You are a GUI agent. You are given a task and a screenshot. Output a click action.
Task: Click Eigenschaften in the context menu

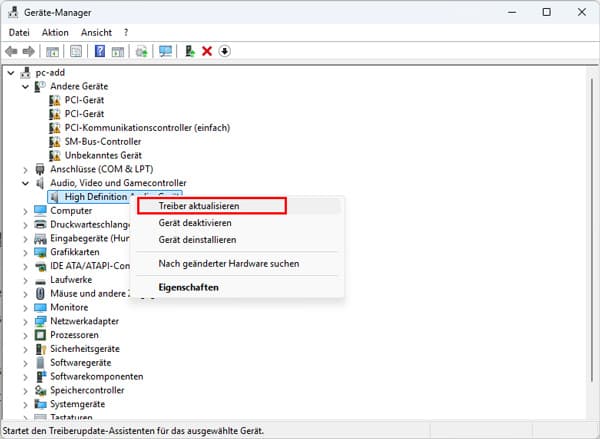click(x=188, y=288)
